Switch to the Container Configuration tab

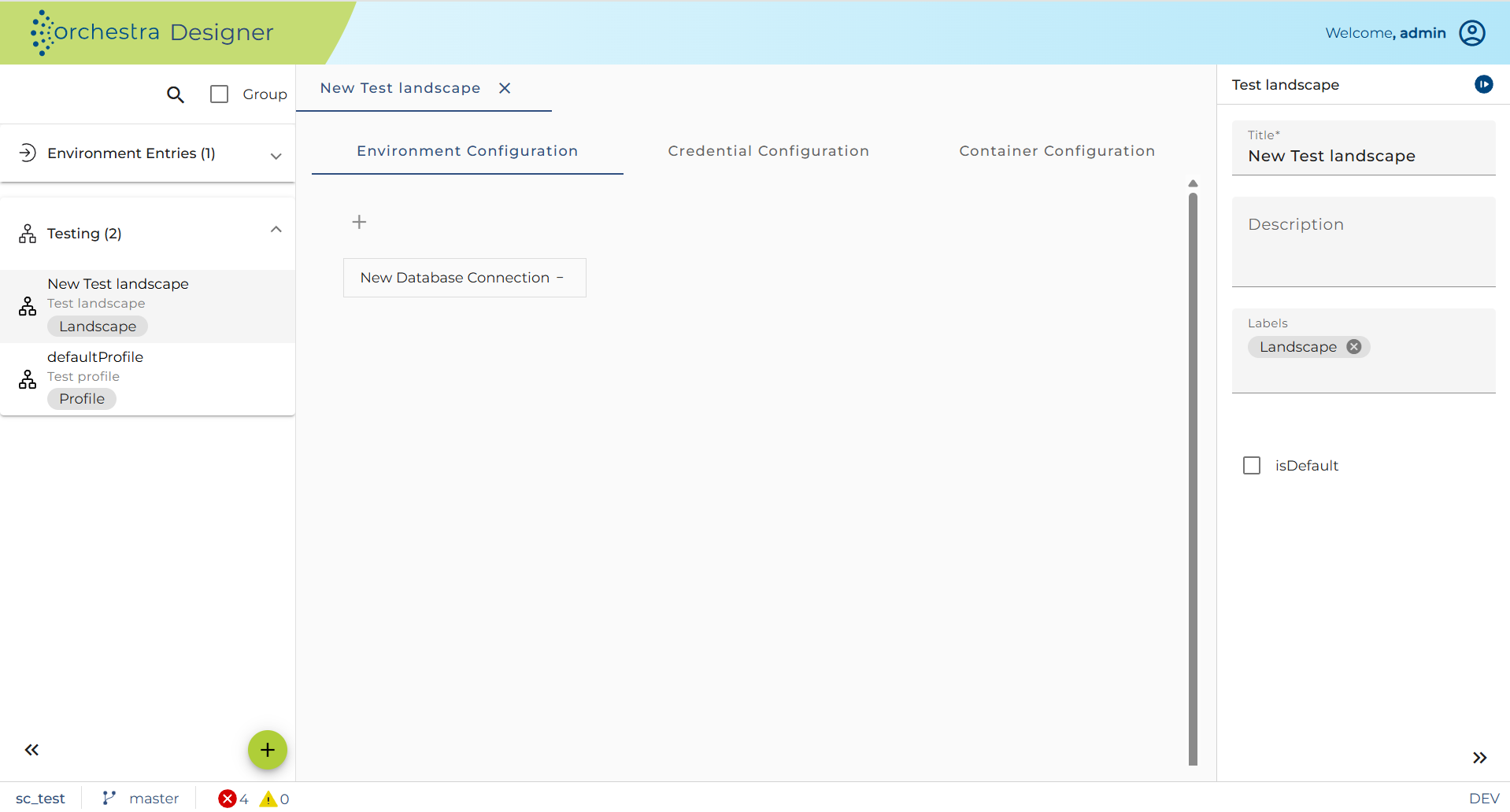(1057, 151)
